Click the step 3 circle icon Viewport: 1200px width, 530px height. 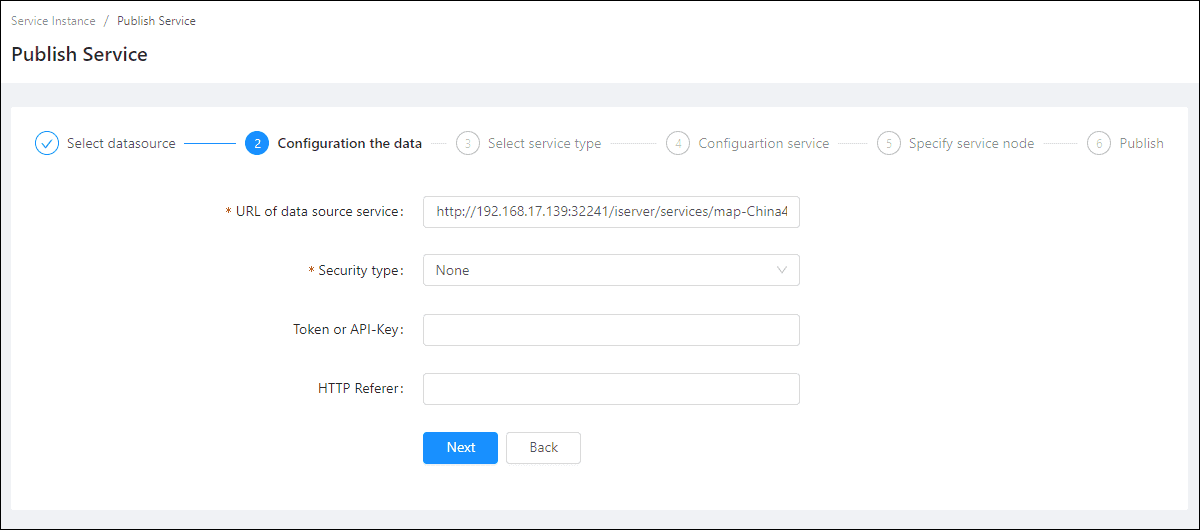[467, 143]
